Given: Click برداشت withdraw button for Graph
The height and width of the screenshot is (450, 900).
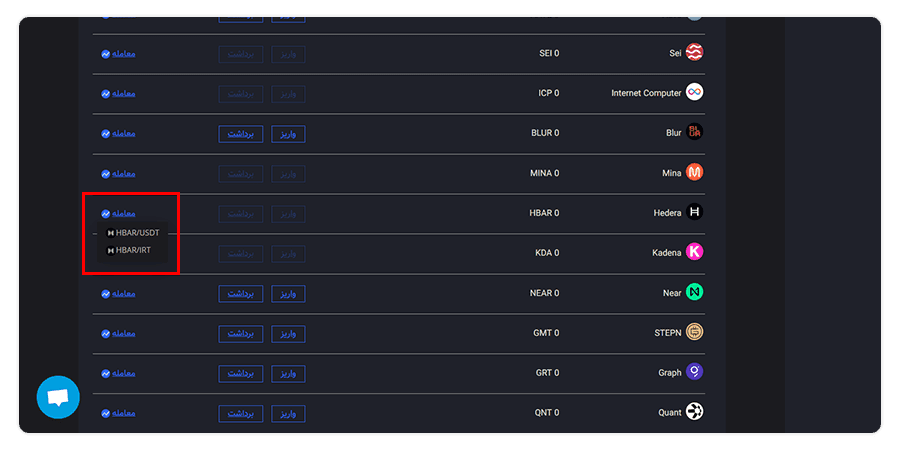Looking at the screenshot, I should (241, 374).
